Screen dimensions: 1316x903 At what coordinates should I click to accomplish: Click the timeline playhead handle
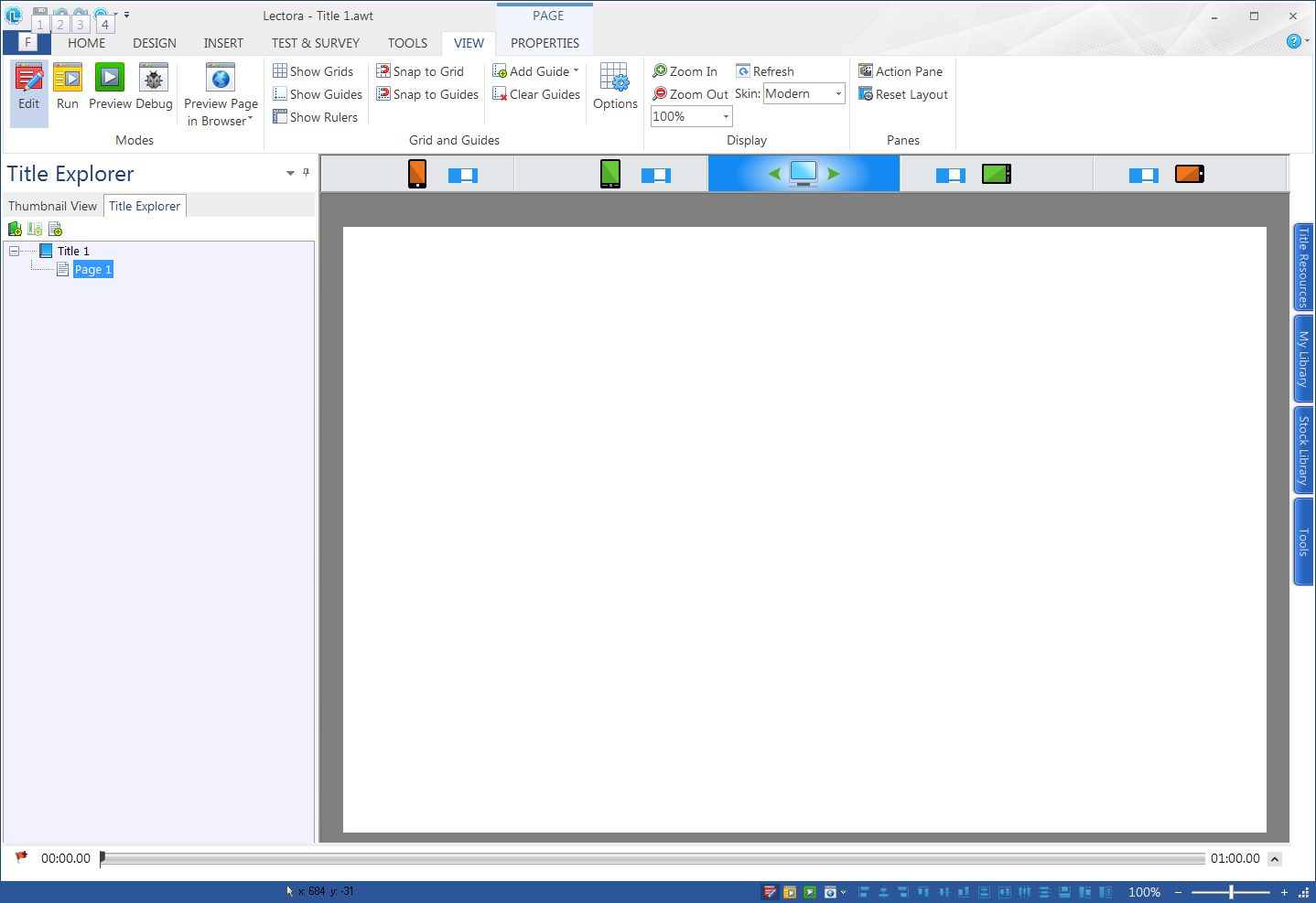(x=102, y=858)
